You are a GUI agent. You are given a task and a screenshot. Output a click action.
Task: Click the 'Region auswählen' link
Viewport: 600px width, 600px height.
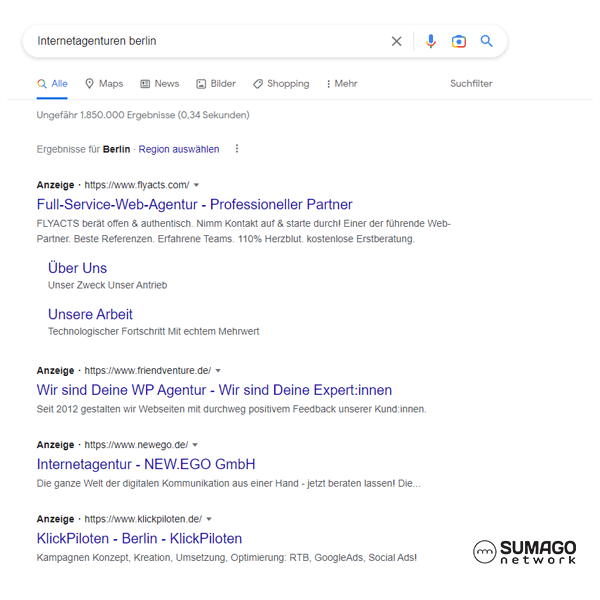[x=179, y=149]
